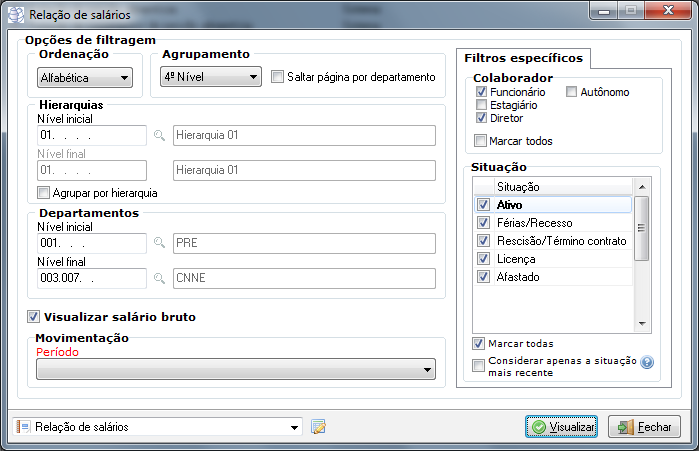
Task: Toggle Saltar página por departamento checkbox
Action: (277, 77)
